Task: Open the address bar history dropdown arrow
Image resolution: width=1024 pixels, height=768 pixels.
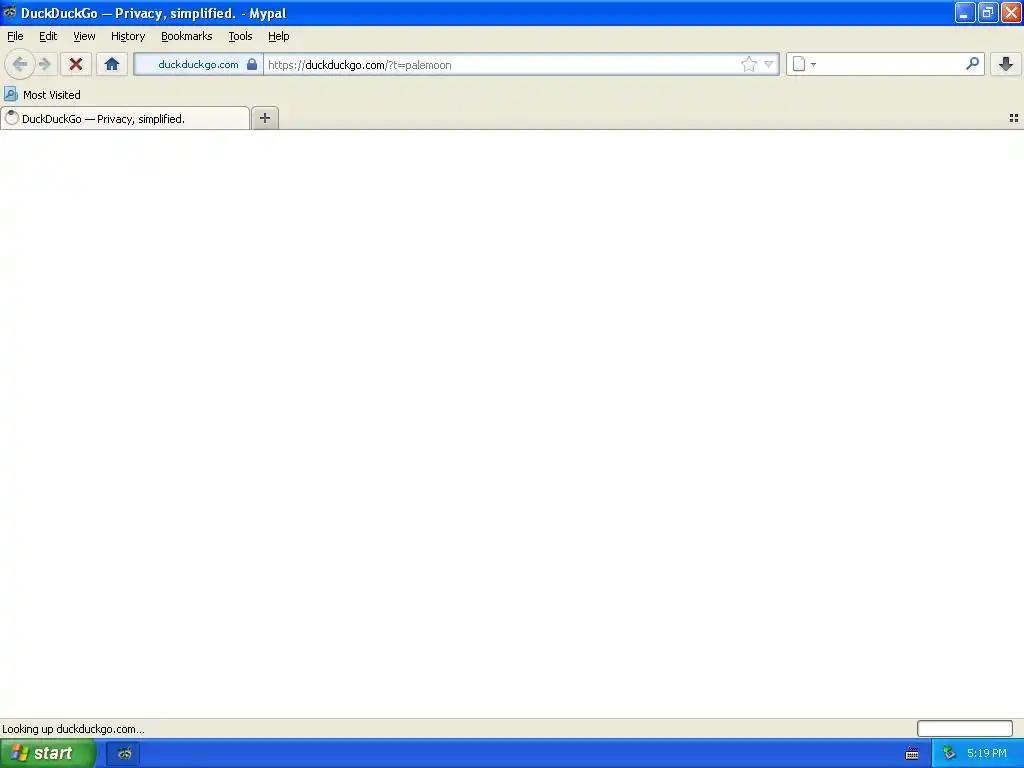Action: [769, 64]
